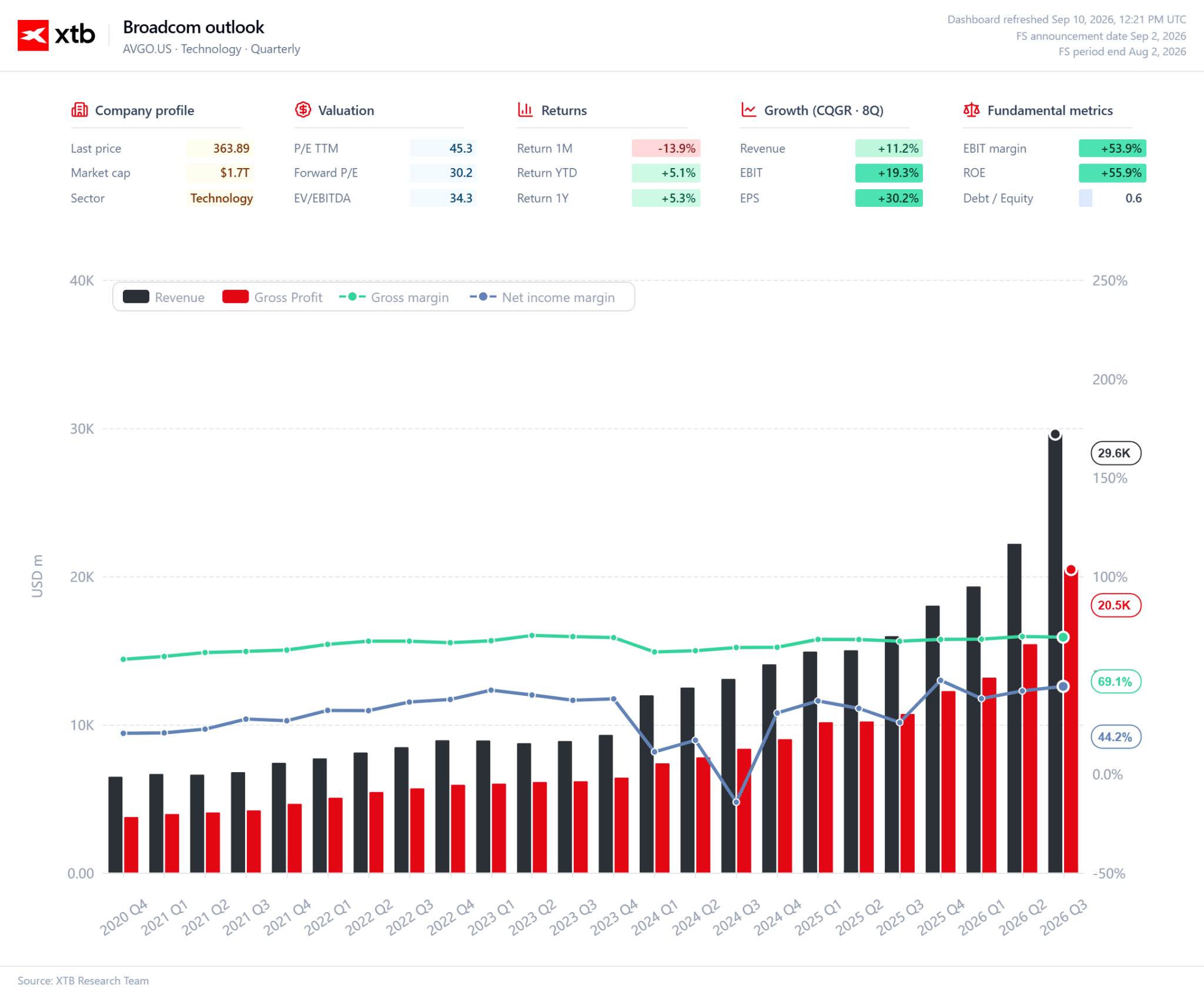Toggle the Gross Profit legend entry
The height and width of the screenshot is (992, 1204).
(272, 297)
